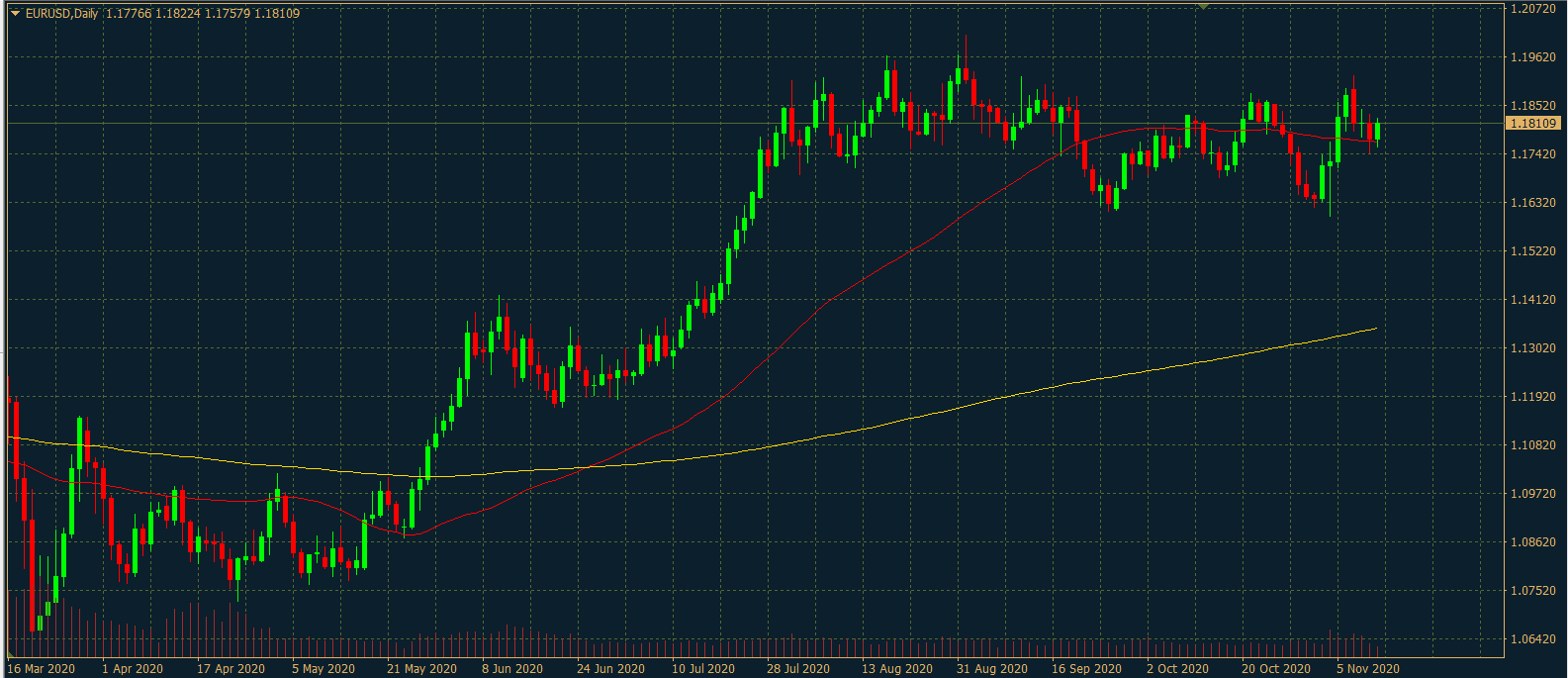Click the 31 Aug 2020 date label
This screenshot has height=678, width=1568.
pos(992,669)
